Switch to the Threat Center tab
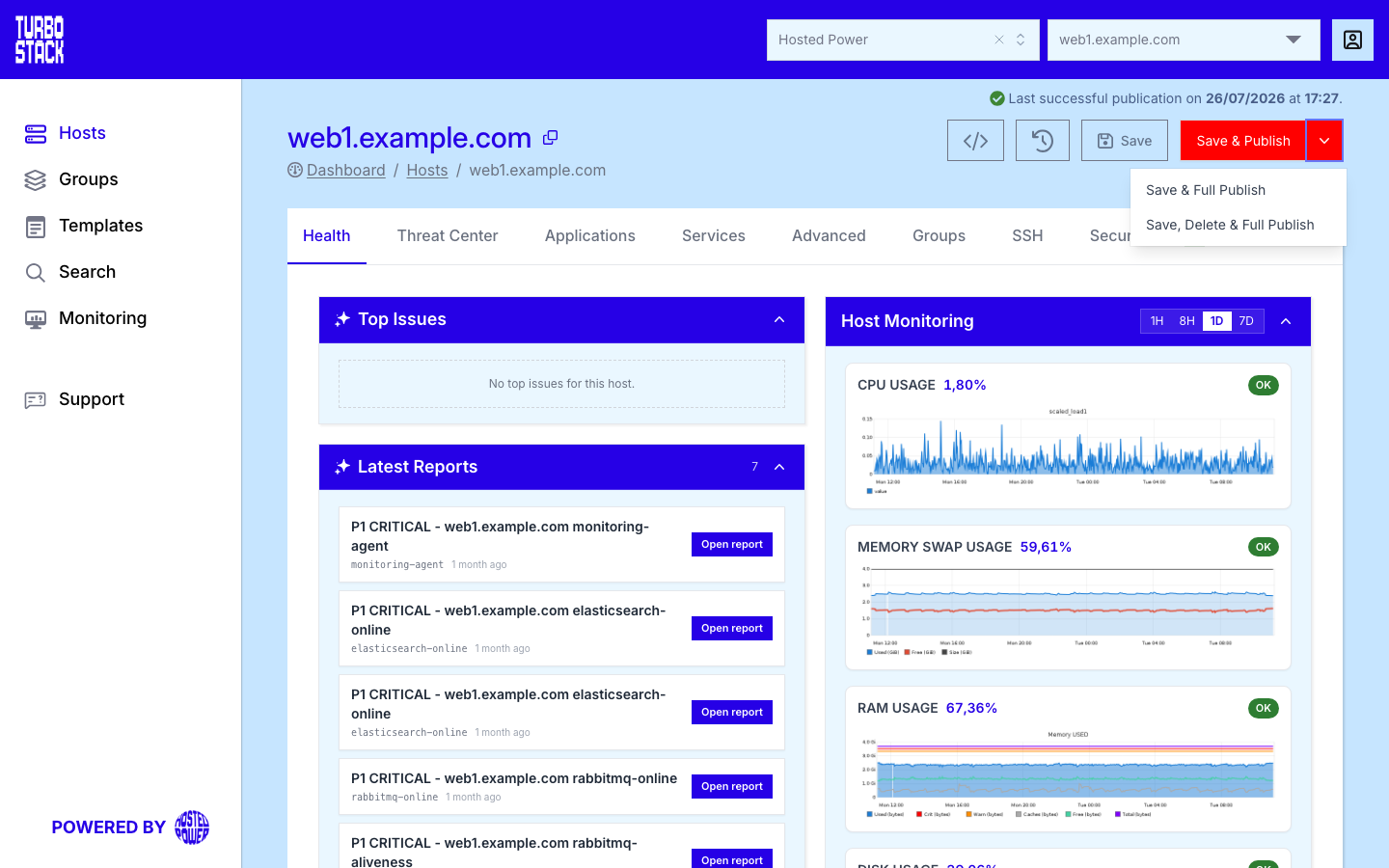This screenshot has height=868, width=1389. click(x=448, y=235)
